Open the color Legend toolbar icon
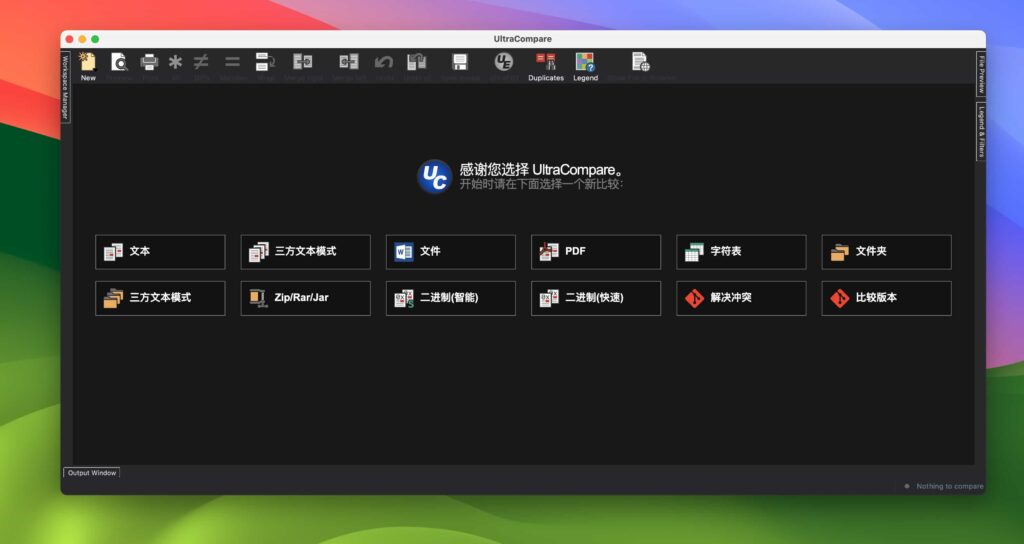 click(x=585, y=66)
